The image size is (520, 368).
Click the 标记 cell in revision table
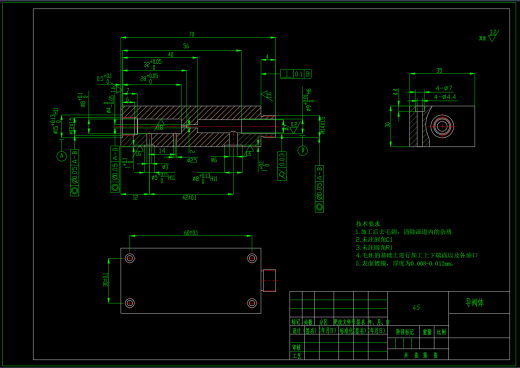tap(296, 322)
